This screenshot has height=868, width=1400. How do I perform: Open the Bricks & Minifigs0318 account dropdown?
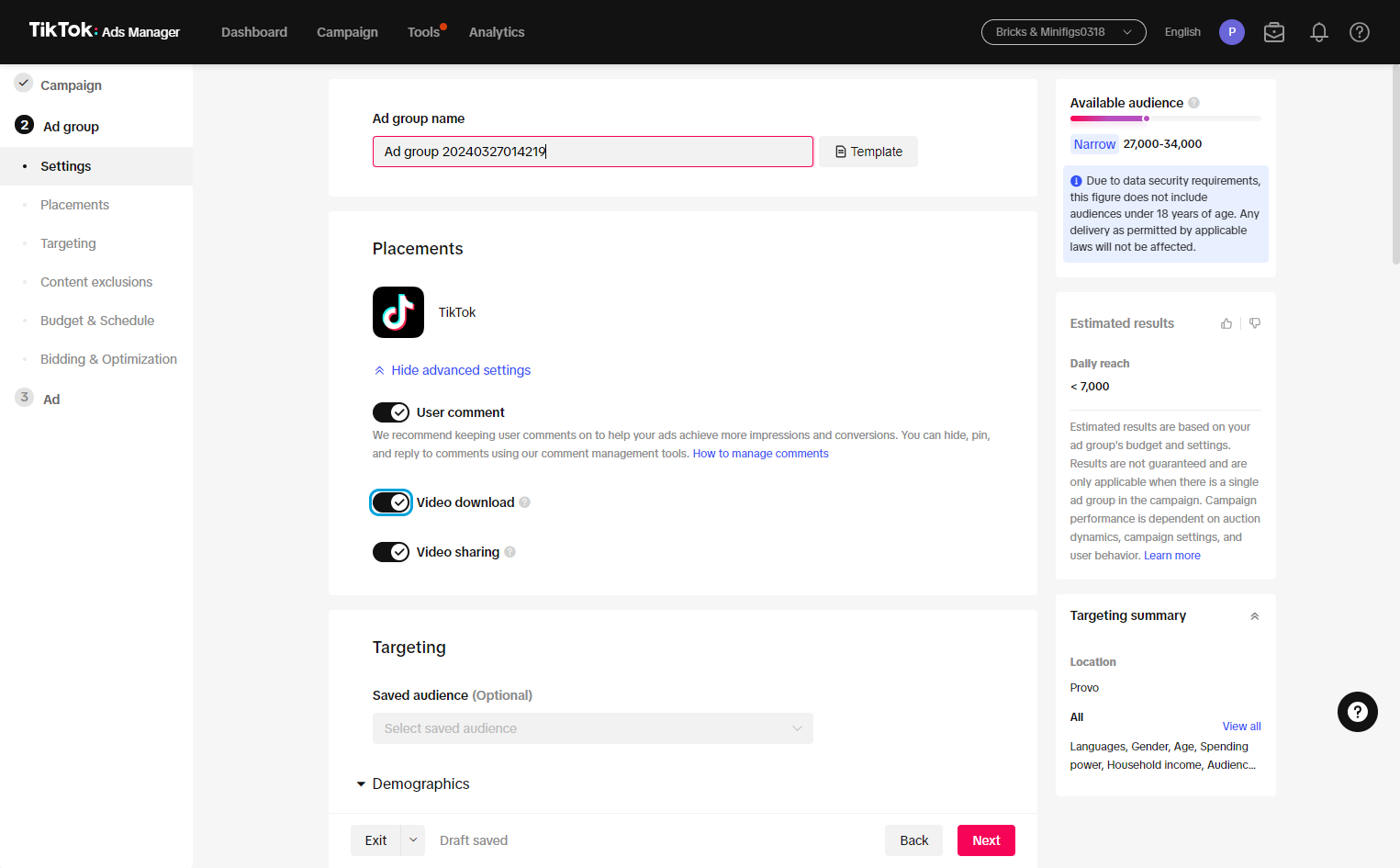pos(1064,32)
